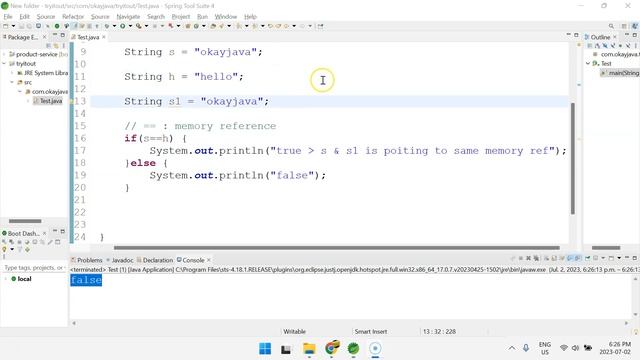This screenshot has width=640, height=360.
Task: Close the Console view tab
Action: click(x=209, y=260)
